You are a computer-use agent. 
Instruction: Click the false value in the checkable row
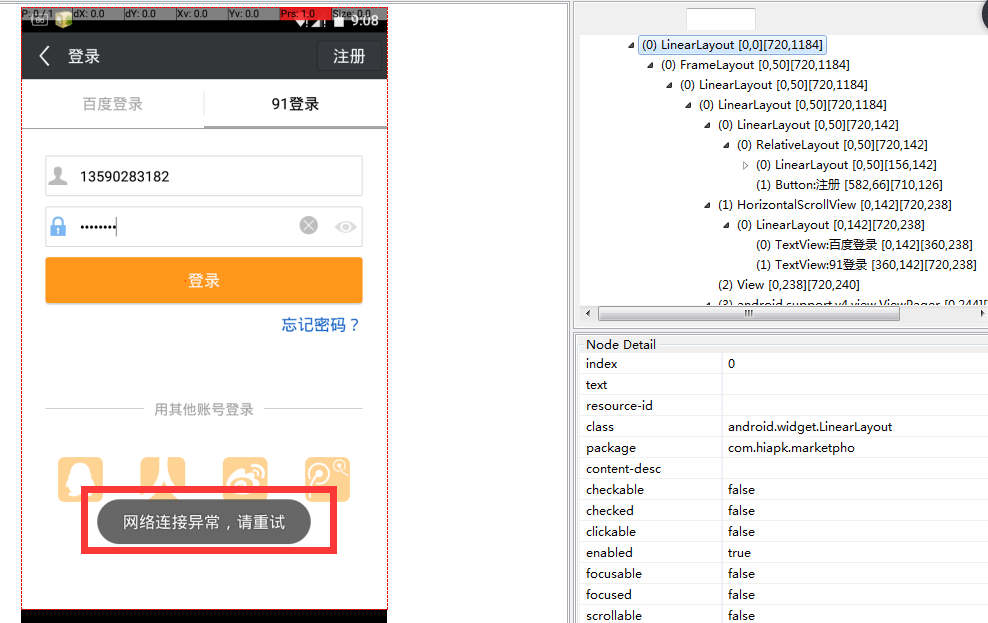pos(741,489)
